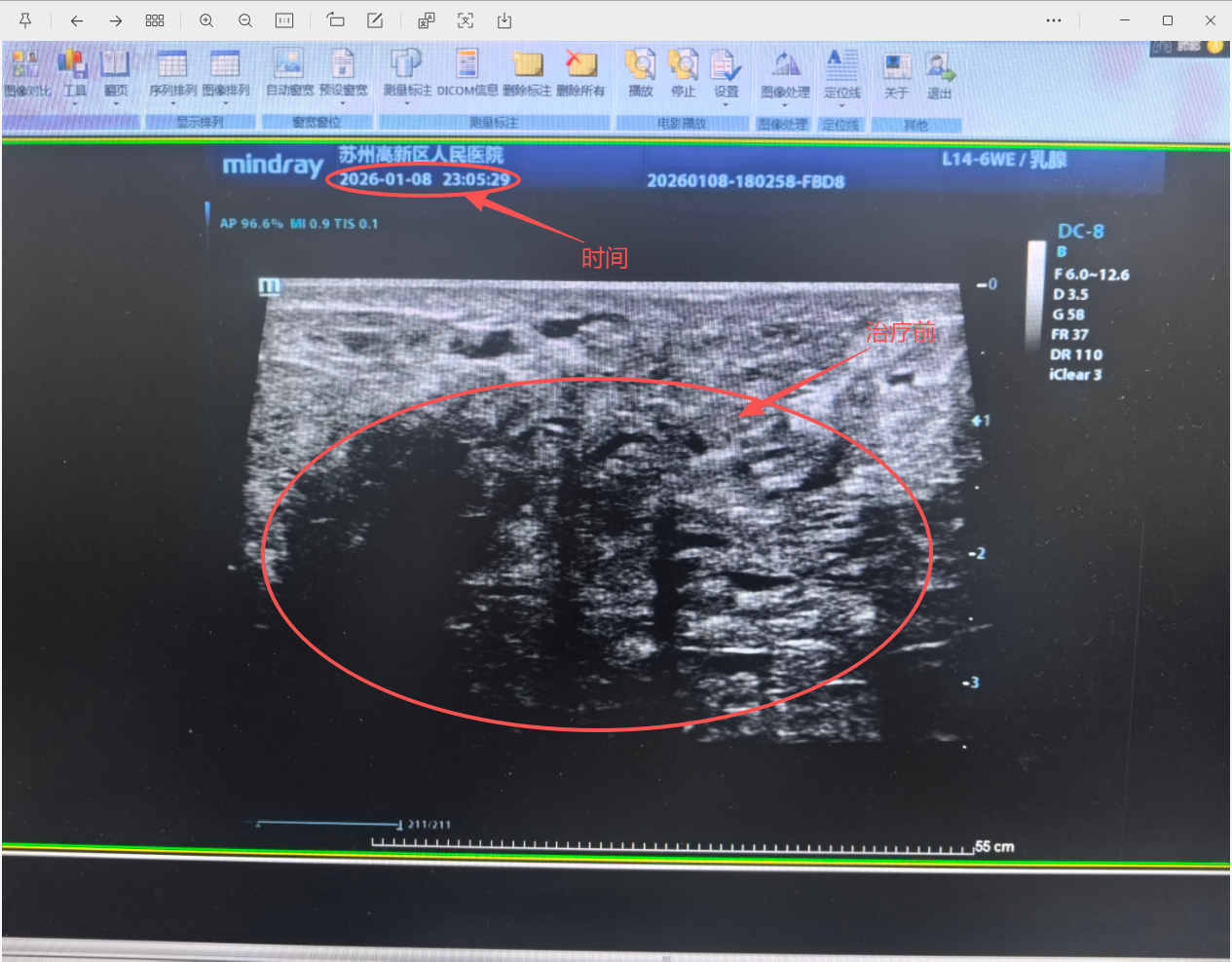Open the 测量标注 measurement dropdown

click(x=406, y=102)
